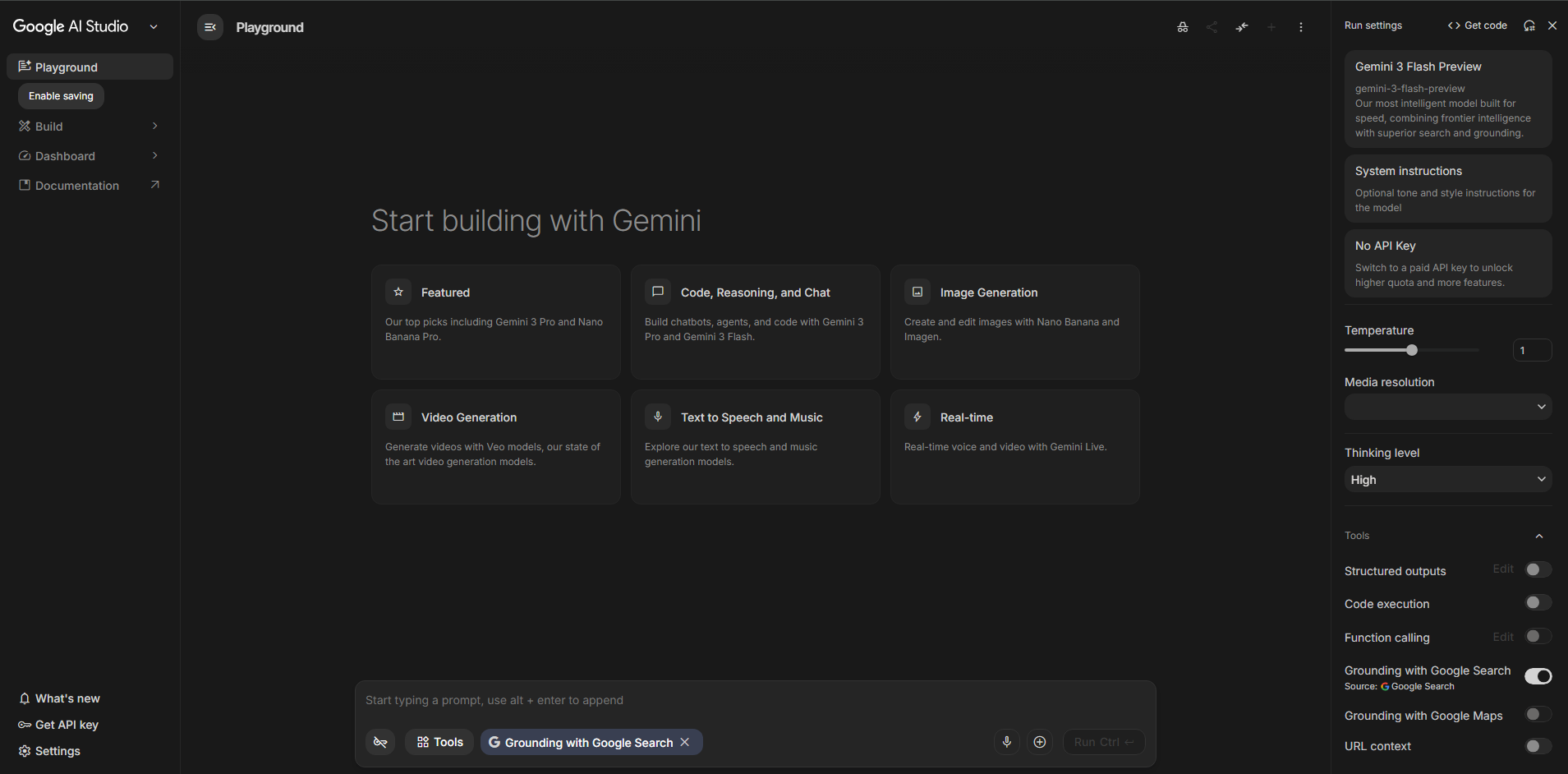Adjust the Temperature slider

1411,349
